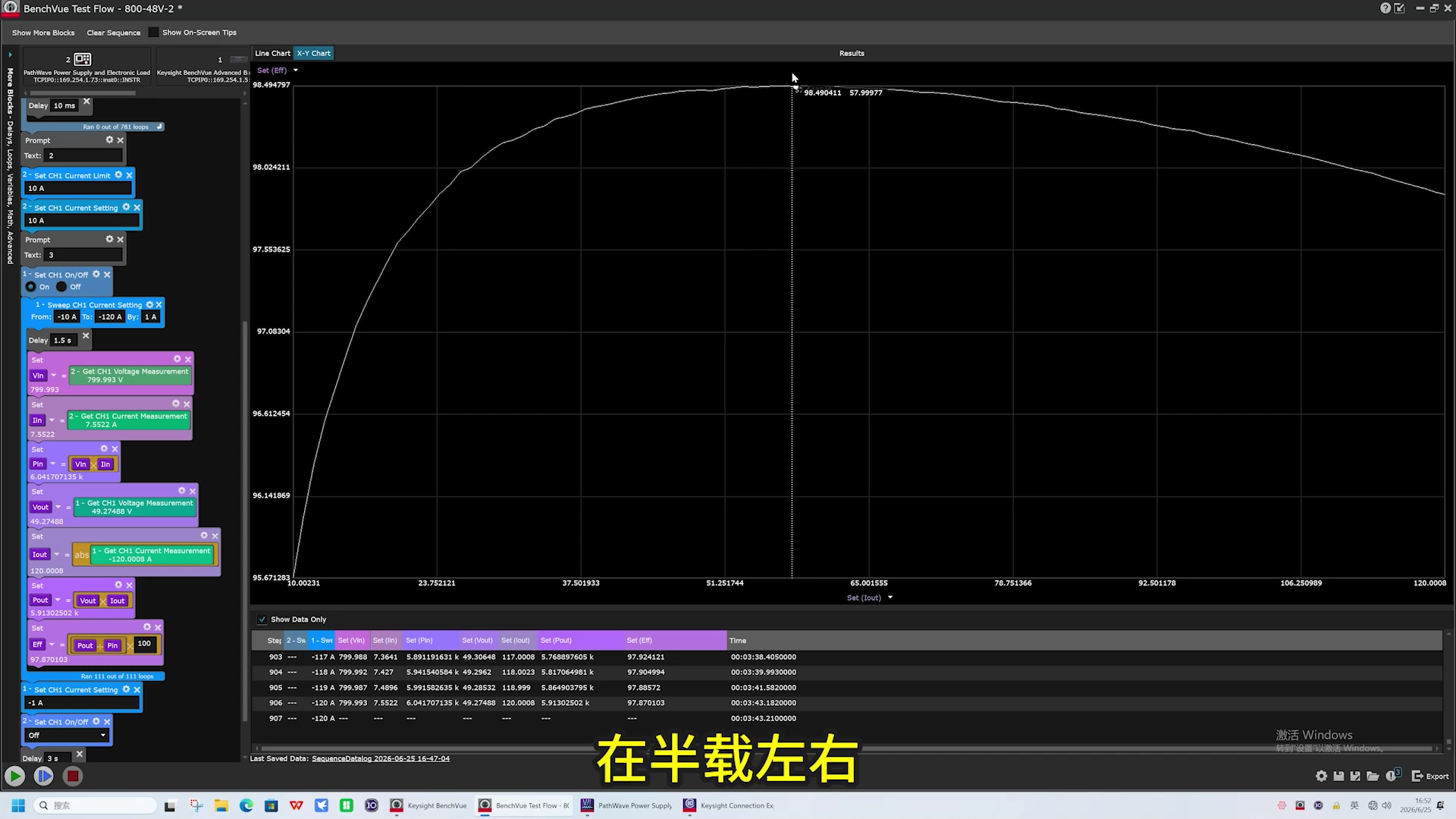Select results row for step 906

click(x=846, y=703)
